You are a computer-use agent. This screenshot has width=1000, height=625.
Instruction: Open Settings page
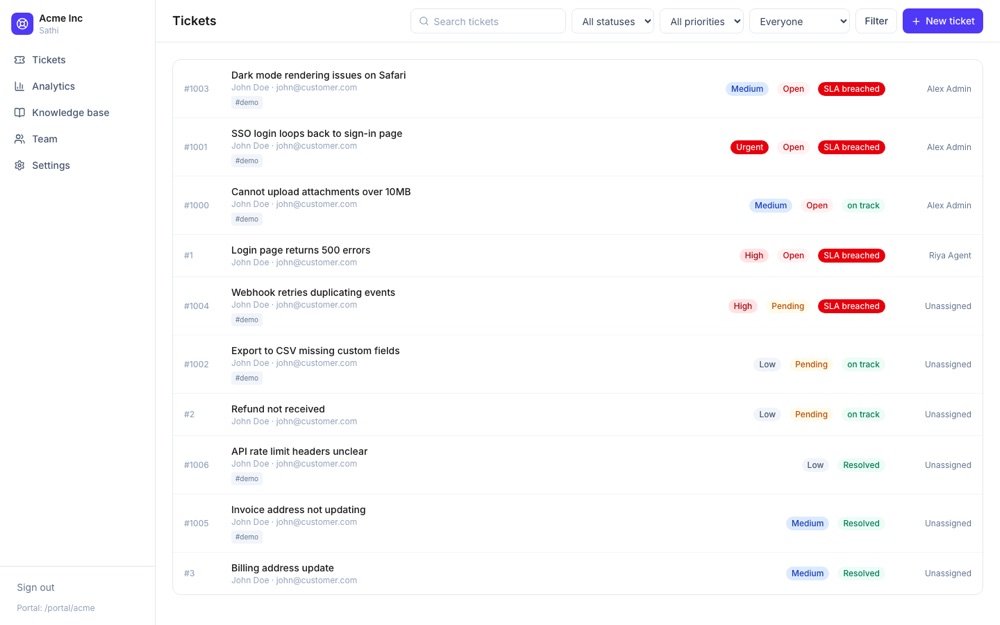tap(51, 165)
